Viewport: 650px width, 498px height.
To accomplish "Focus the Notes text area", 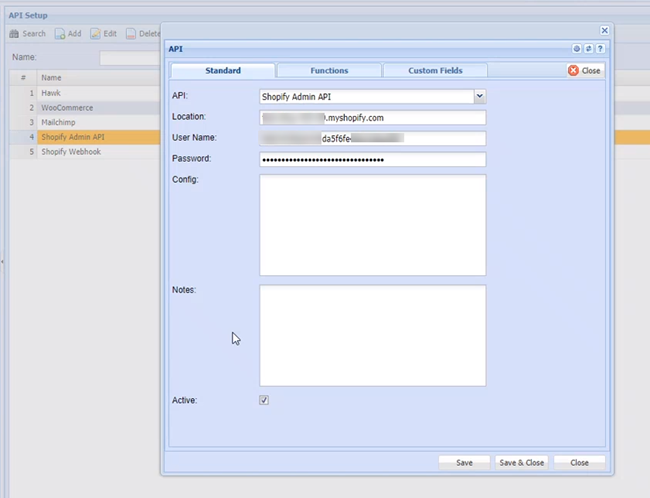I will click(372, 335).
